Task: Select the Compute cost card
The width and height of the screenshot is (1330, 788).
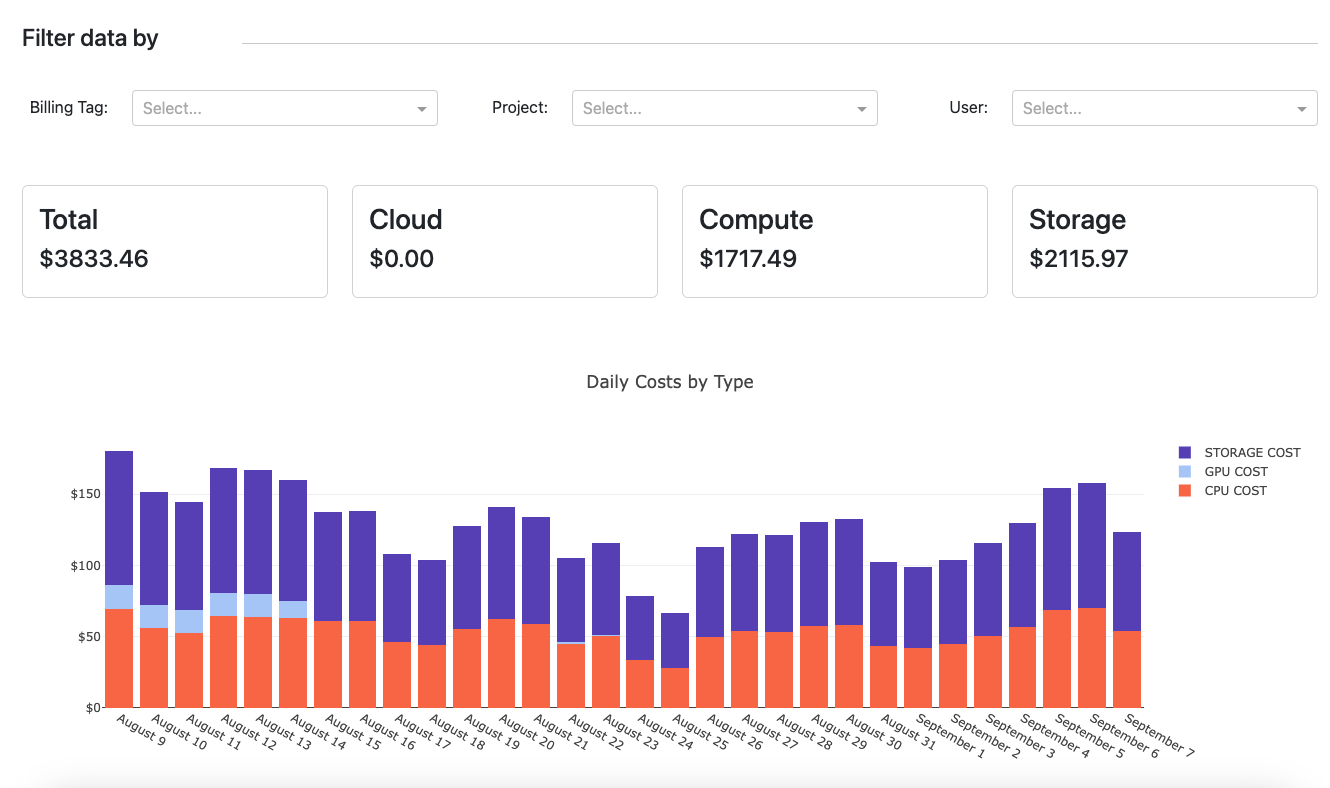Action: [x=835, y=241]
